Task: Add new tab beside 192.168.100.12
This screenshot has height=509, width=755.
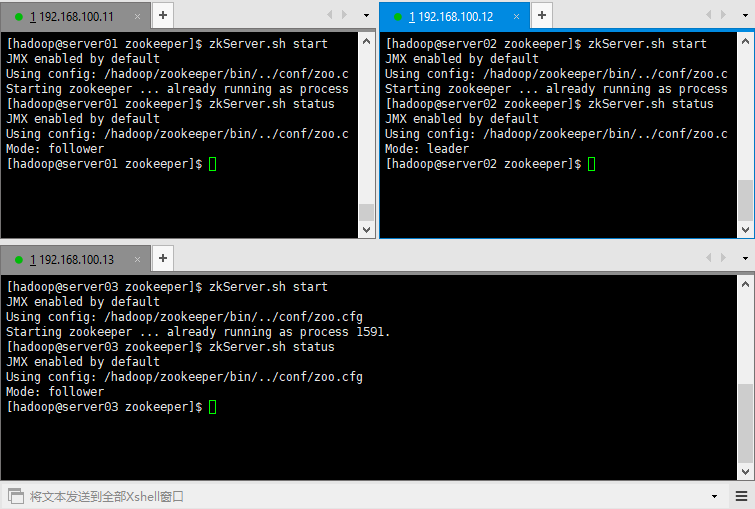Action: [x=542, y=15]
